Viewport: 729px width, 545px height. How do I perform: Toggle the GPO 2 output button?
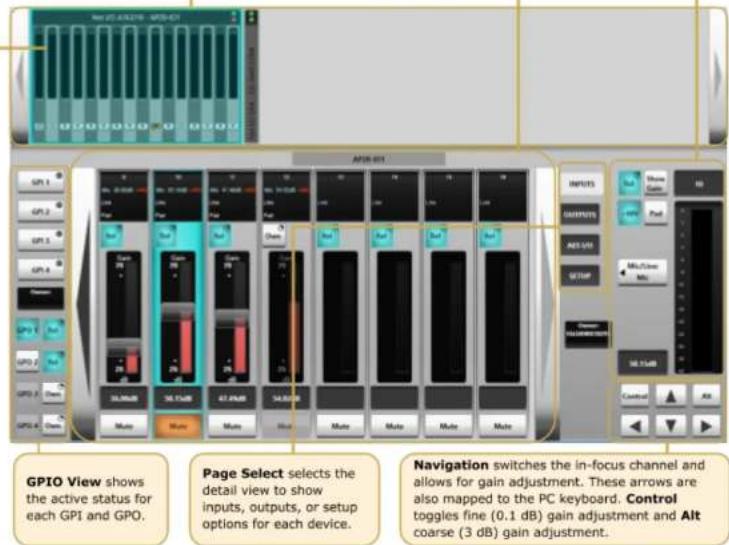point(27,361)
